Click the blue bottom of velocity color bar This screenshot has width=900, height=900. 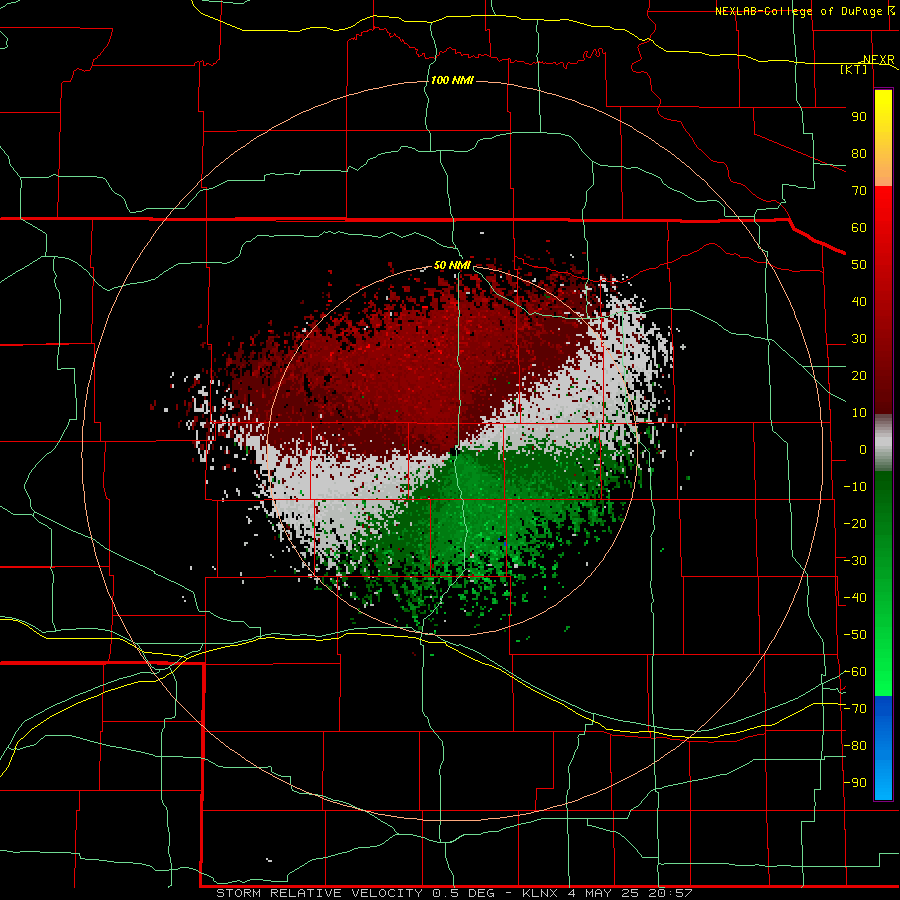(883, 746)
